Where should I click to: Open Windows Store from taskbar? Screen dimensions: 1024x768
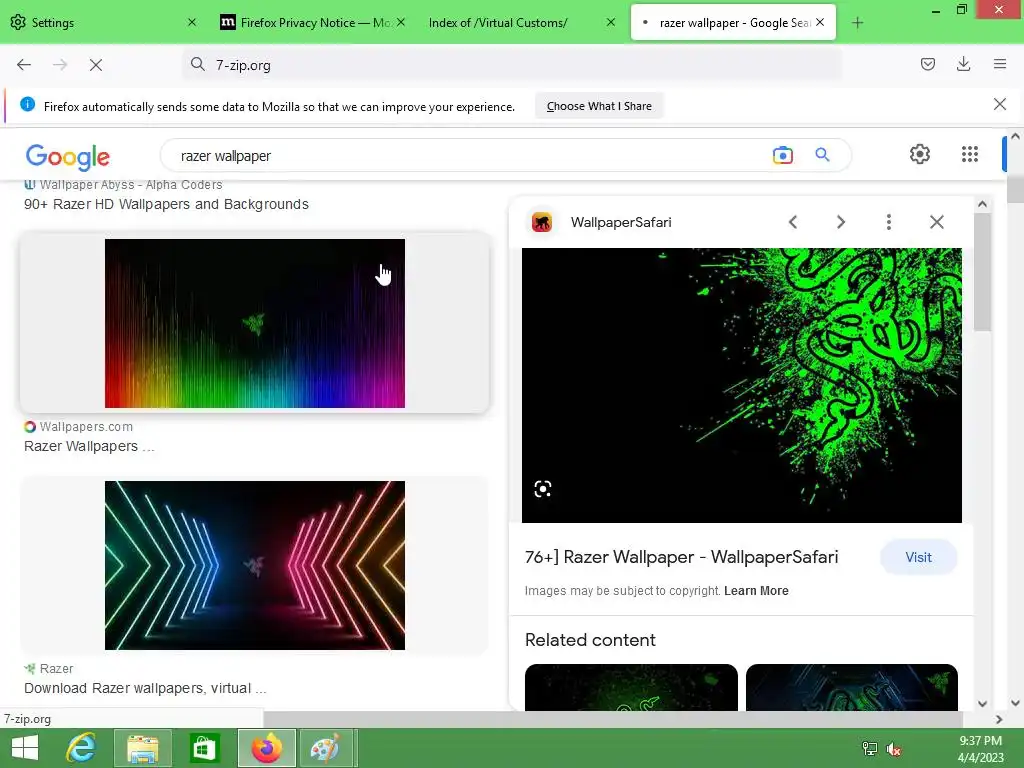click(x=204, y=748)
